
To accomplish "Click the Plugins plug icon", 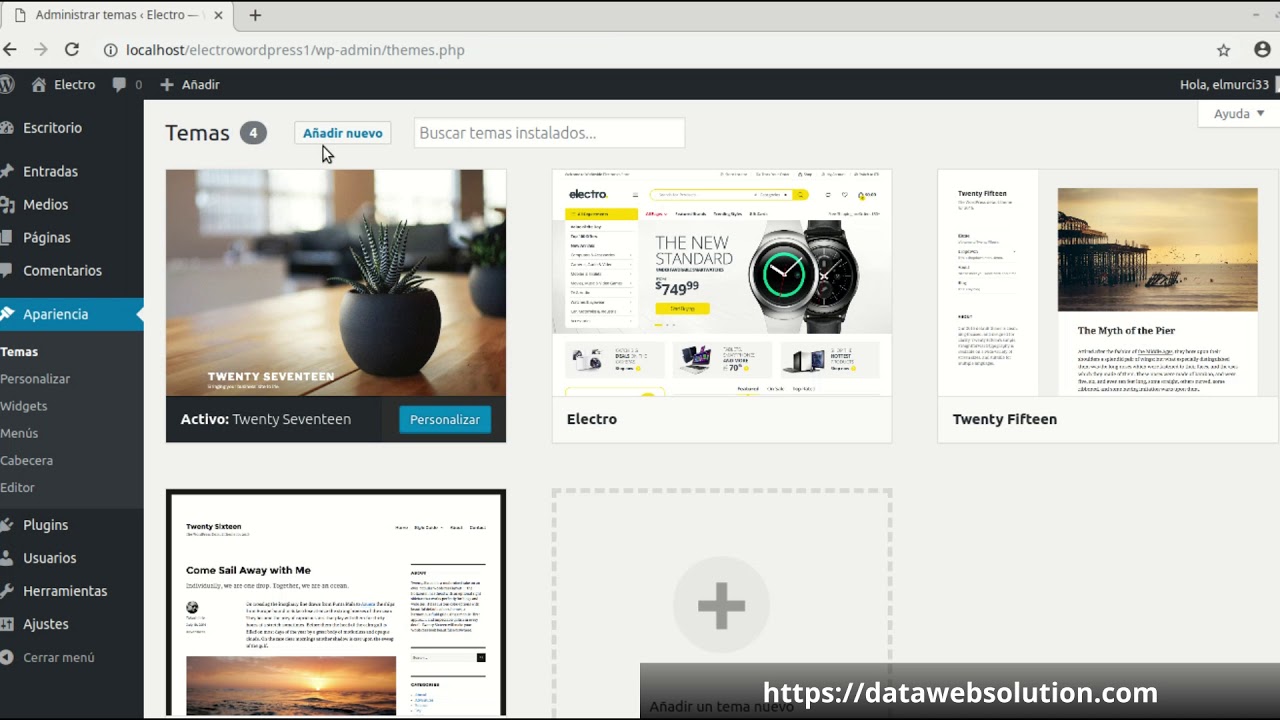I will [x=7, y=524].
